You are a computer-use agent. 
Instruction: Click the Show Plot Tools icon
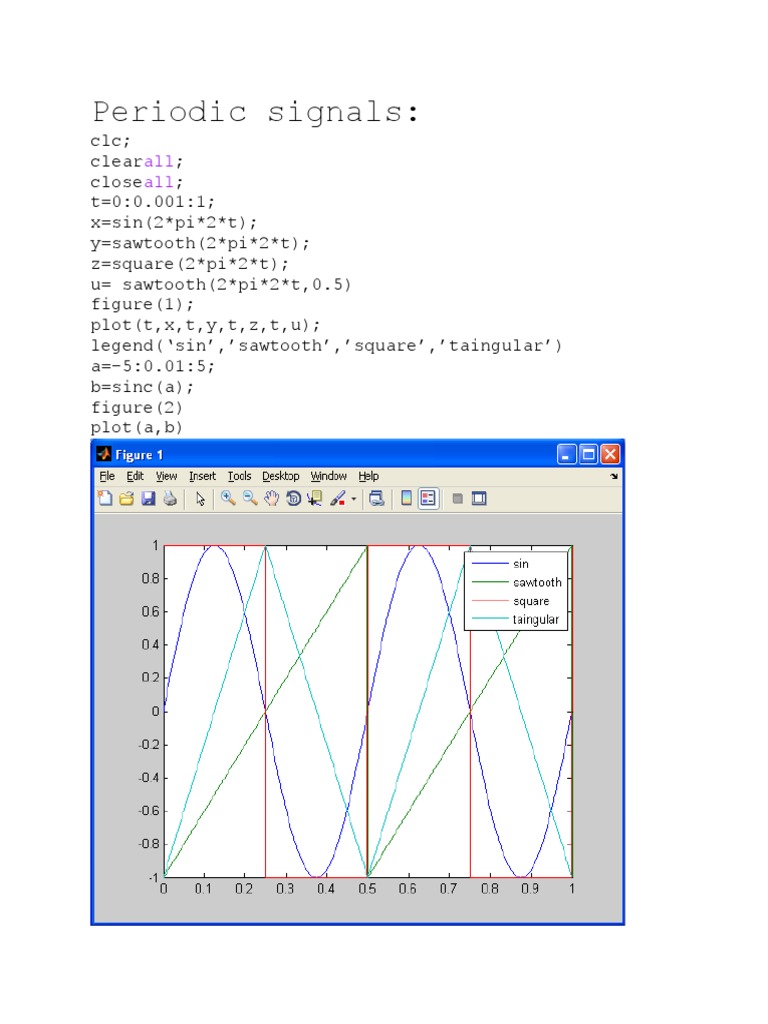tap(479, 499)
